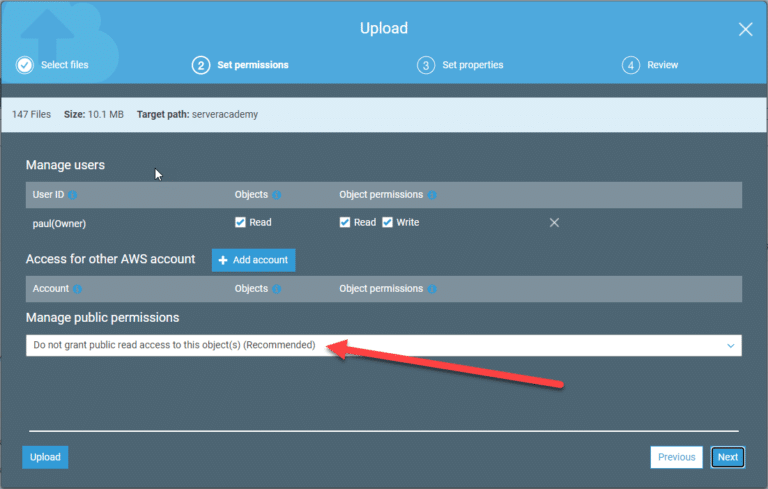
Task: Close the Upload dialog
Action: (745, 29)
